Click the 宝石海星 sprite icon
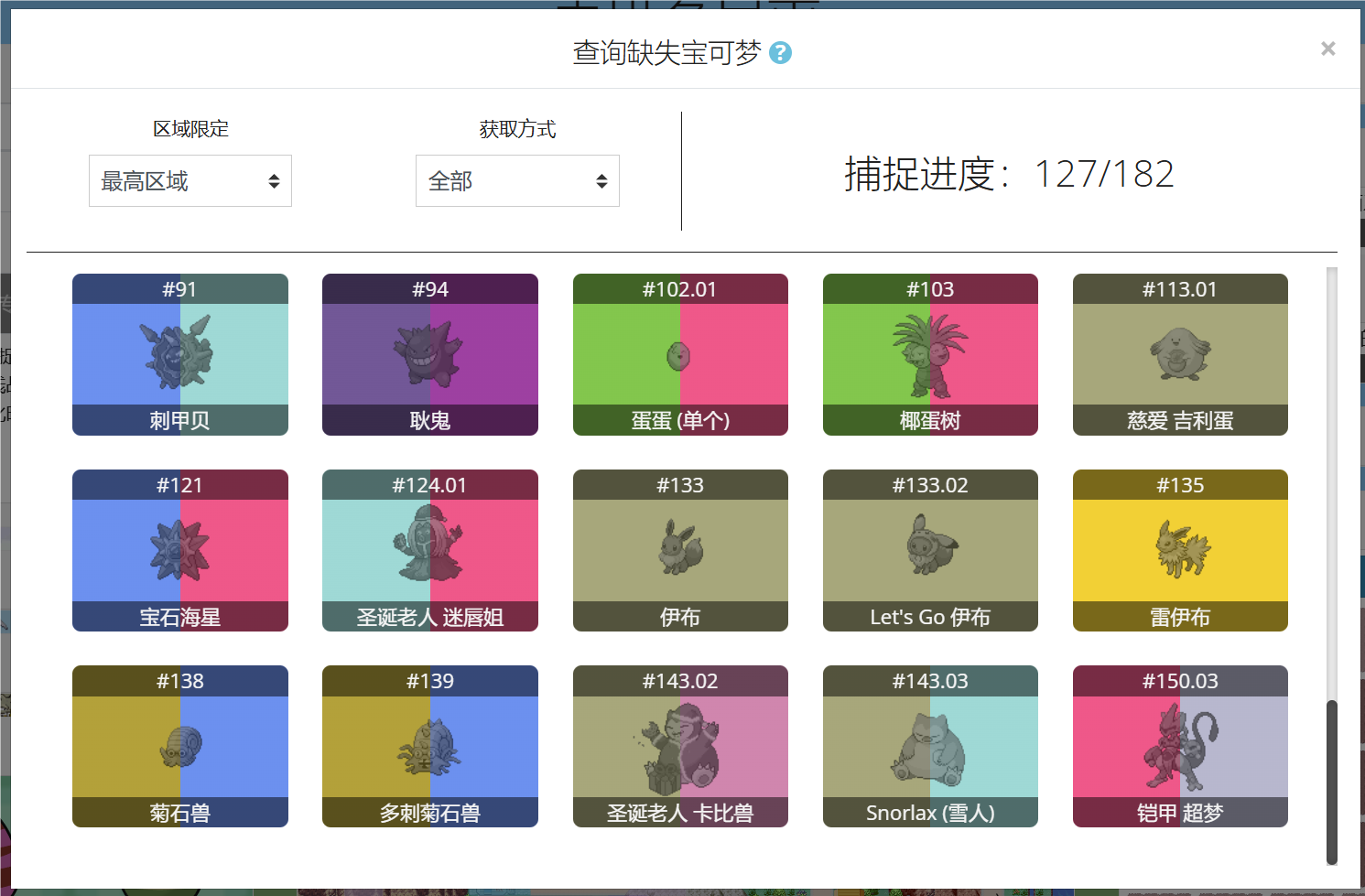1365x896 pixels. (180, 550)
